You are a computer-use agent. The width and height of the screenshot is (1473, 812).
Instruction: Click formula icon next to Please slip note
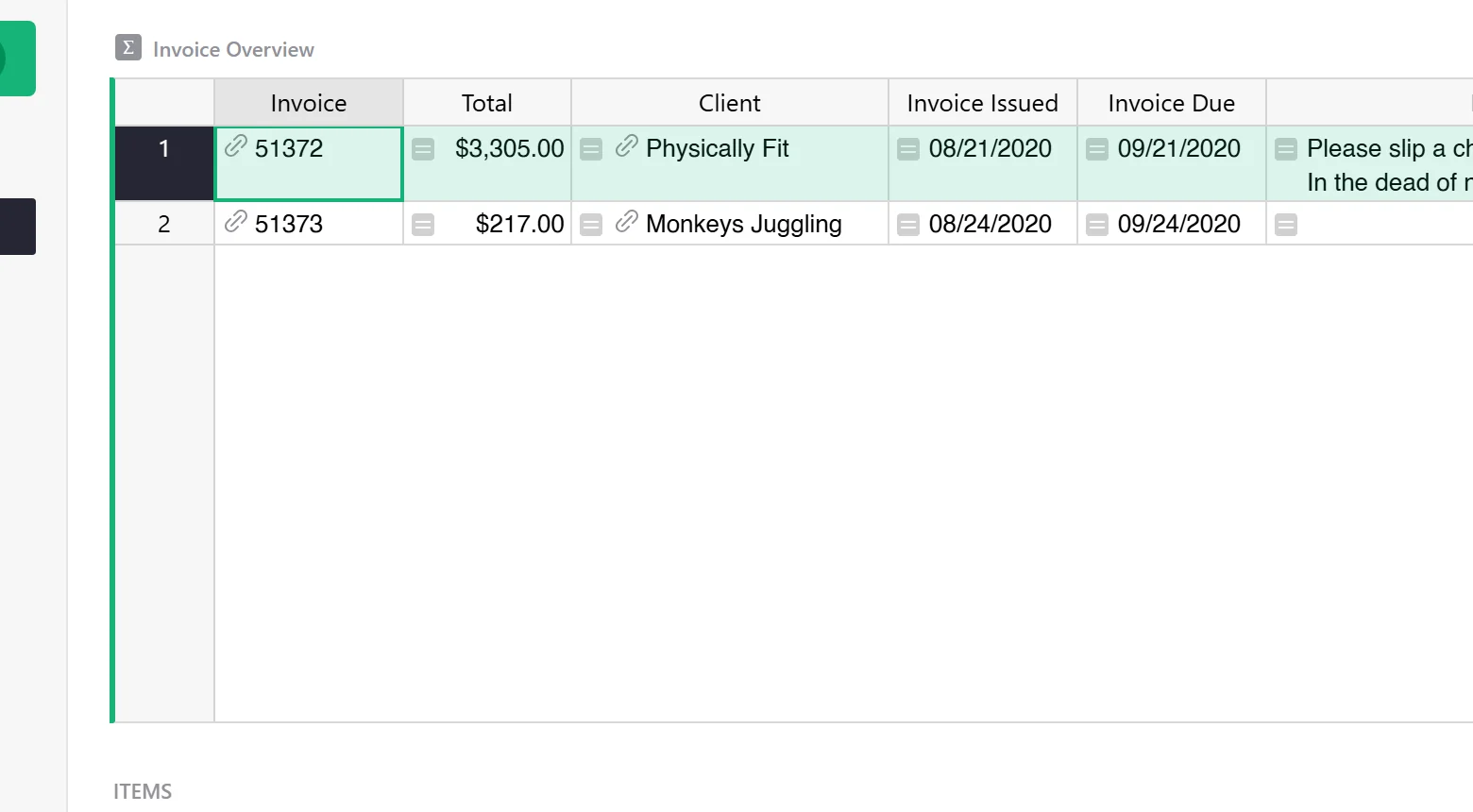(x=1286, y=149)
